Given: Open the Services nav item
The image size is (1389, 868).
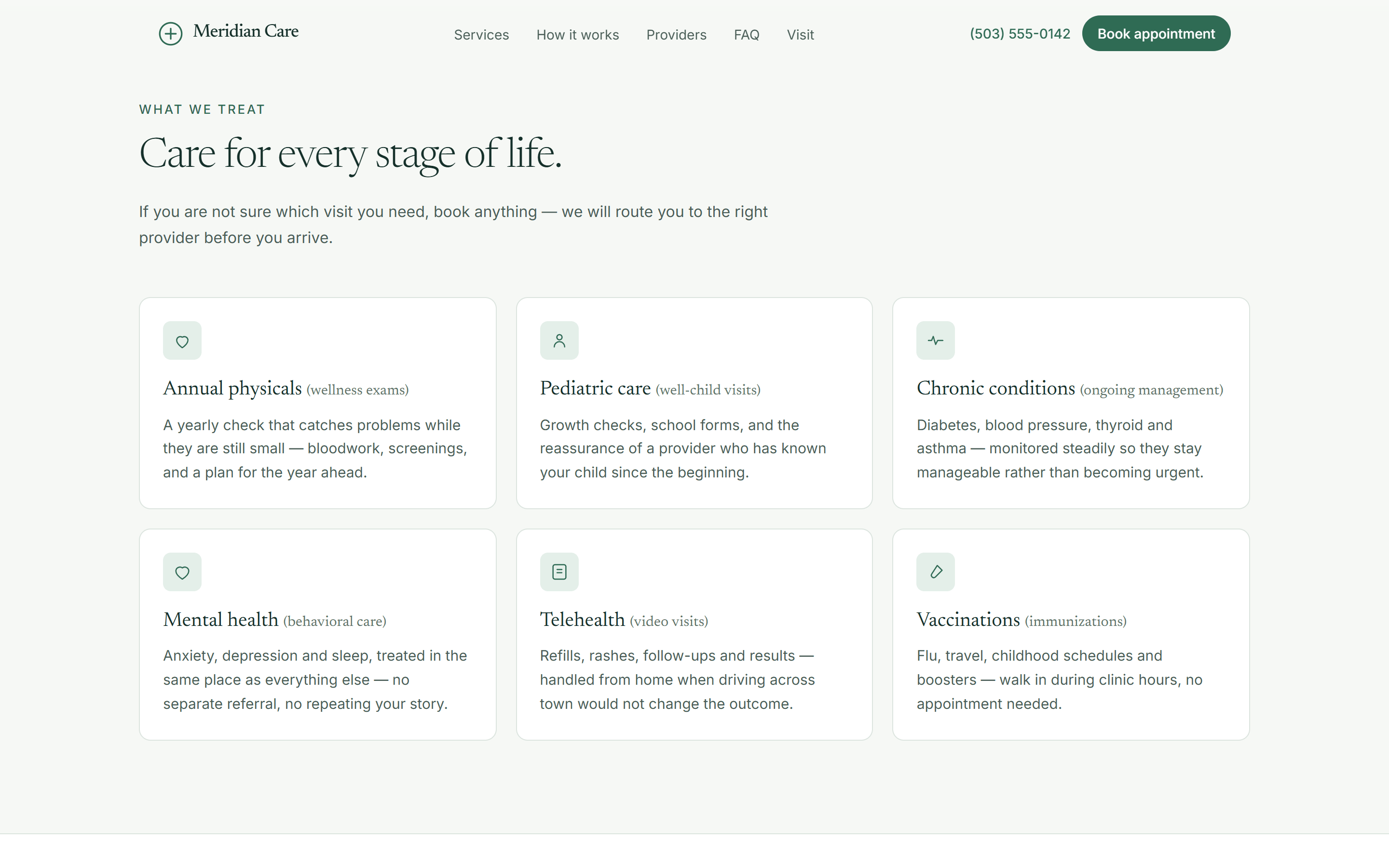Looking at the screenshot, I should 481,35.
